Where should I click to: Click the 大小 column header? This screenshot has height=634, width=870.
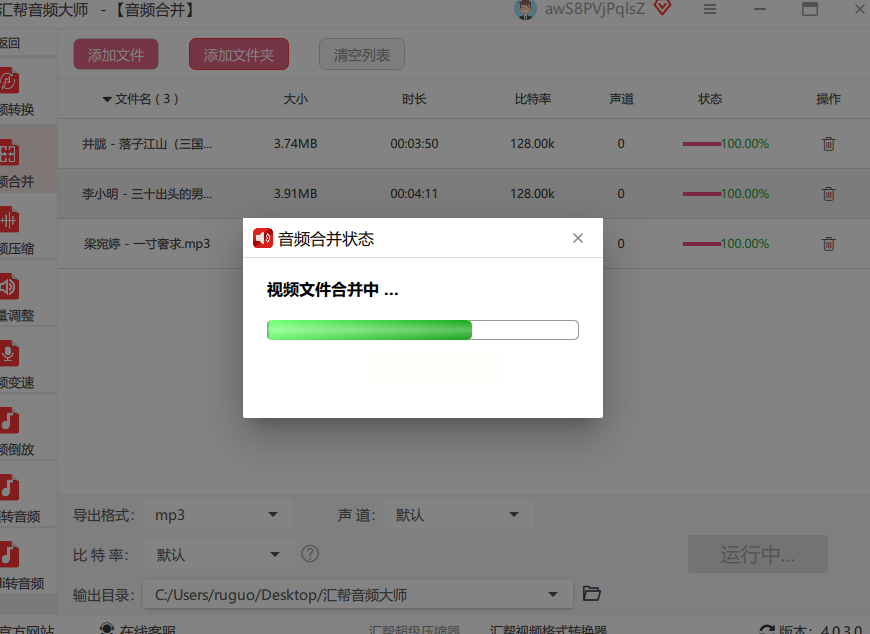coord(296,99)
